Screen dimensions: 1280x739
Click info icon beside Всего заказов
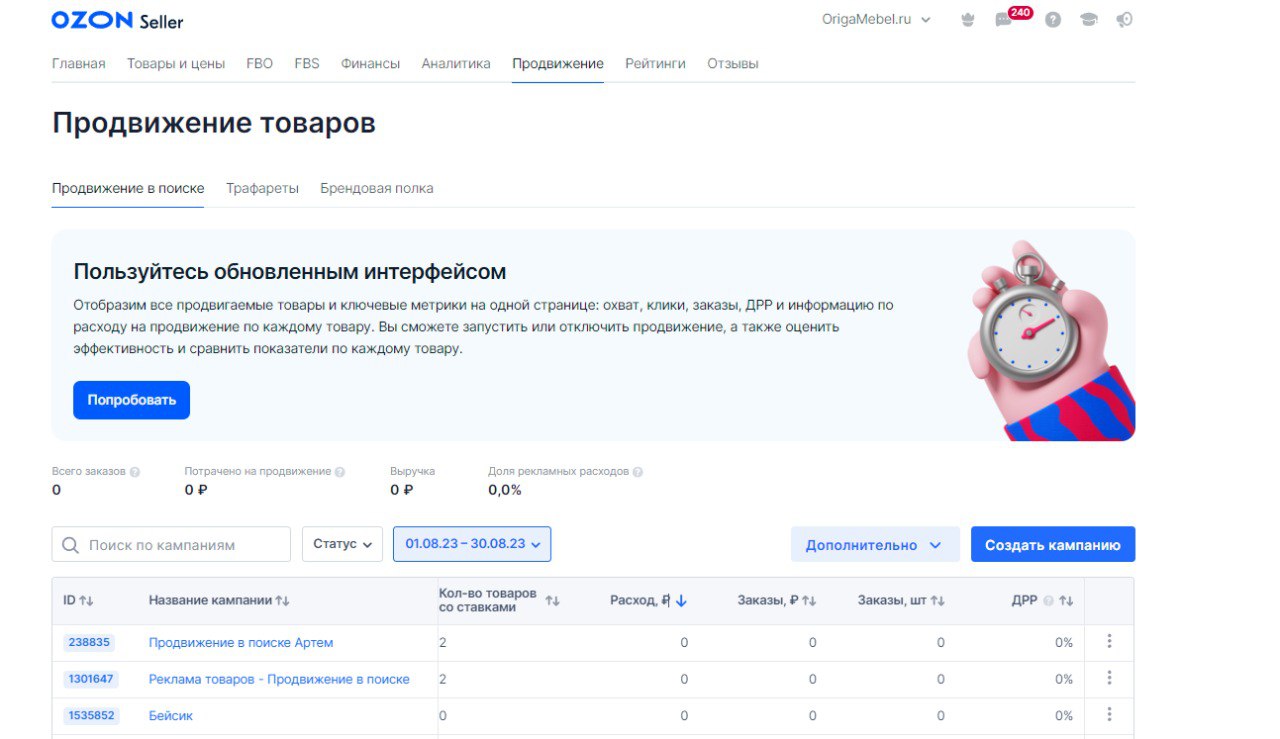click(x=135, y=471)
